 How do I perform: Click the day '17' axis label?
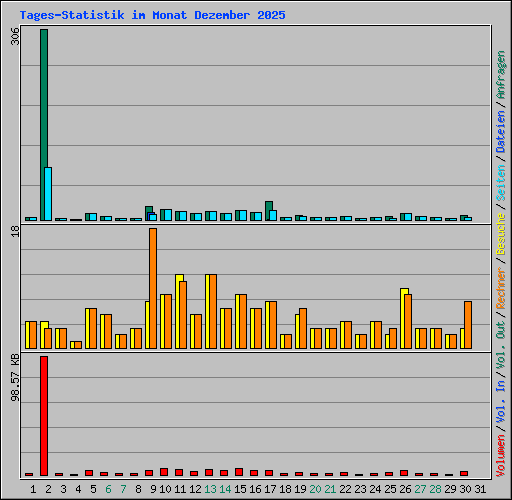(x=270, y=489)
